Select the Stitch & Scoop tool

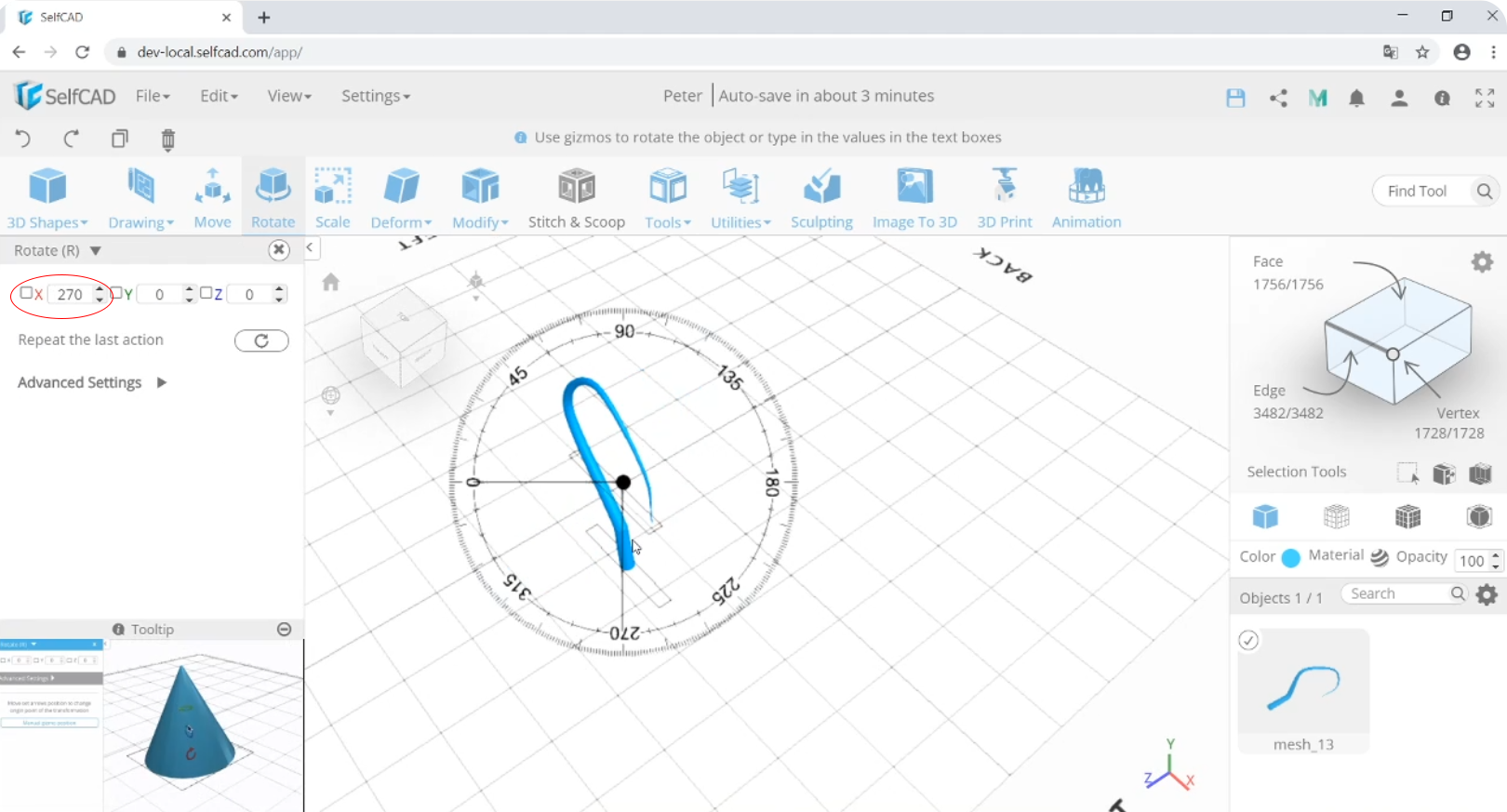point(577,197)
